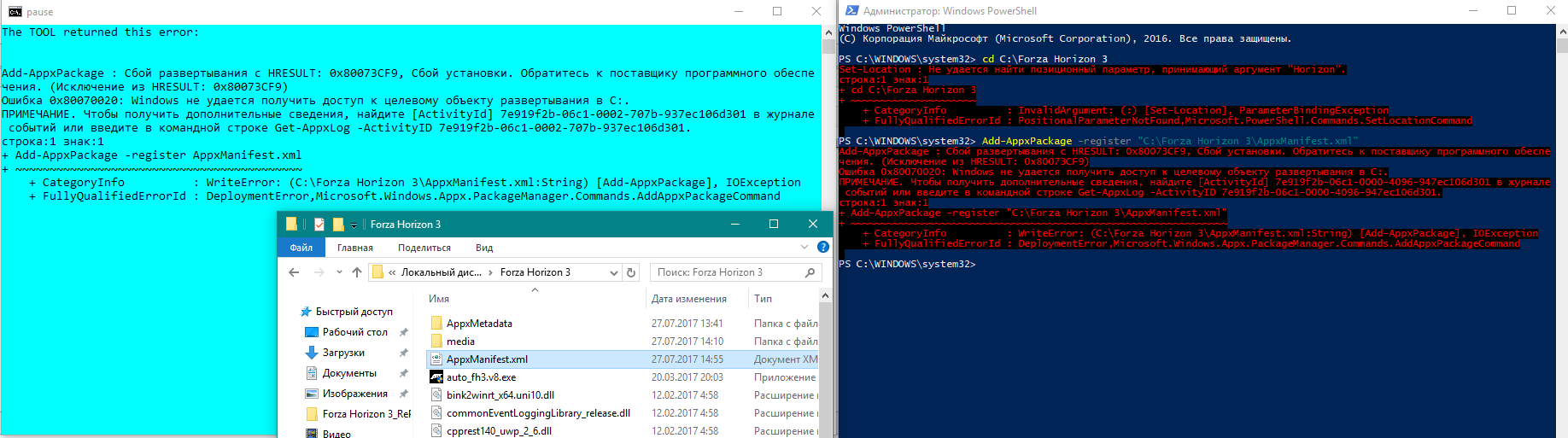
Task: Click the folder icon at Explorer title bar's left
Action: [292, 224]
